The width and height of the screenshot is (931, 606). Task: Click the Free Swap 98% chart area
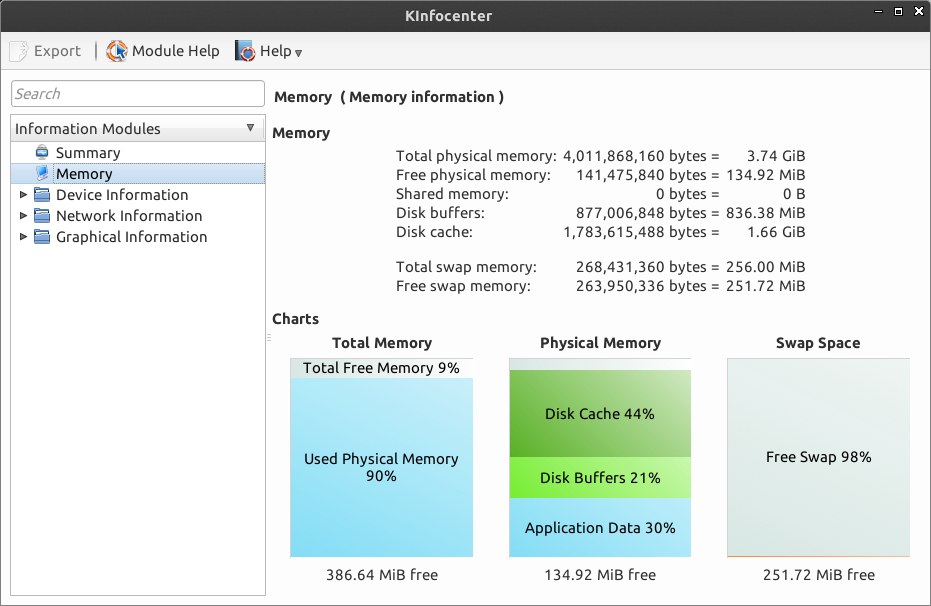point(818,457)
